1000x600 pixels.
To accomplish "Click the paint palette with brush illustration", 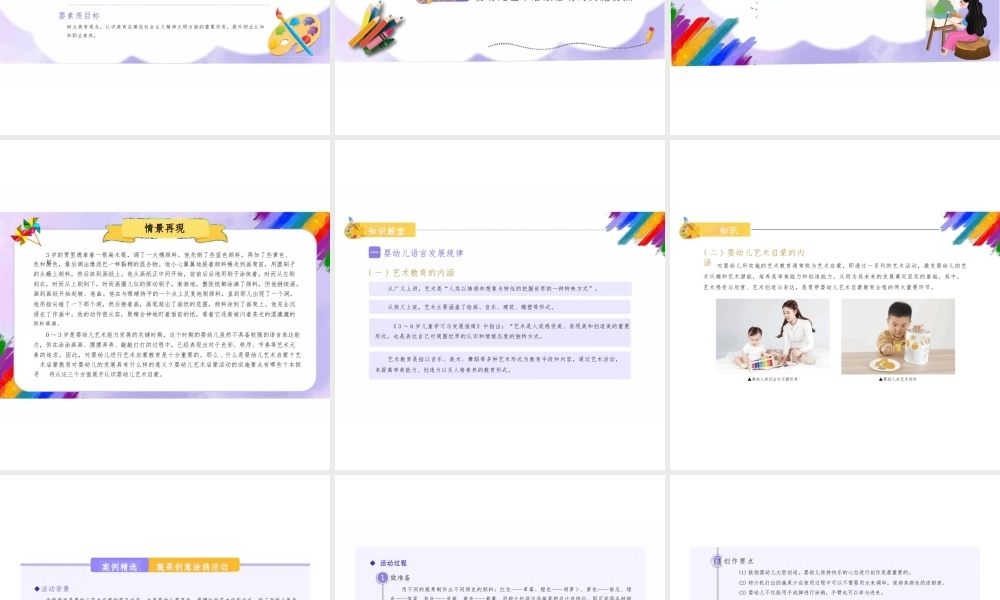I will click(x=294, y=33).
